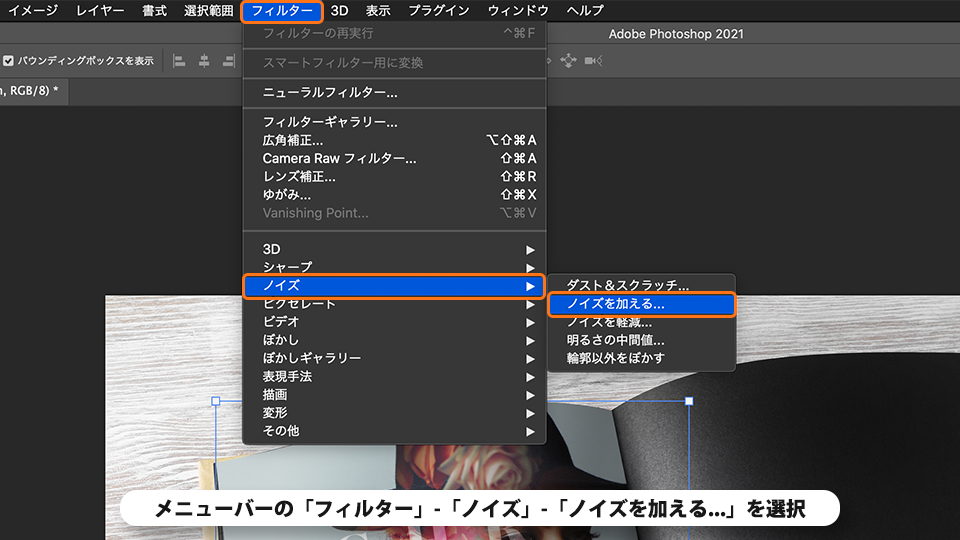
Task: Expand the 3D filter submenu
Action: tap(394, 249)
